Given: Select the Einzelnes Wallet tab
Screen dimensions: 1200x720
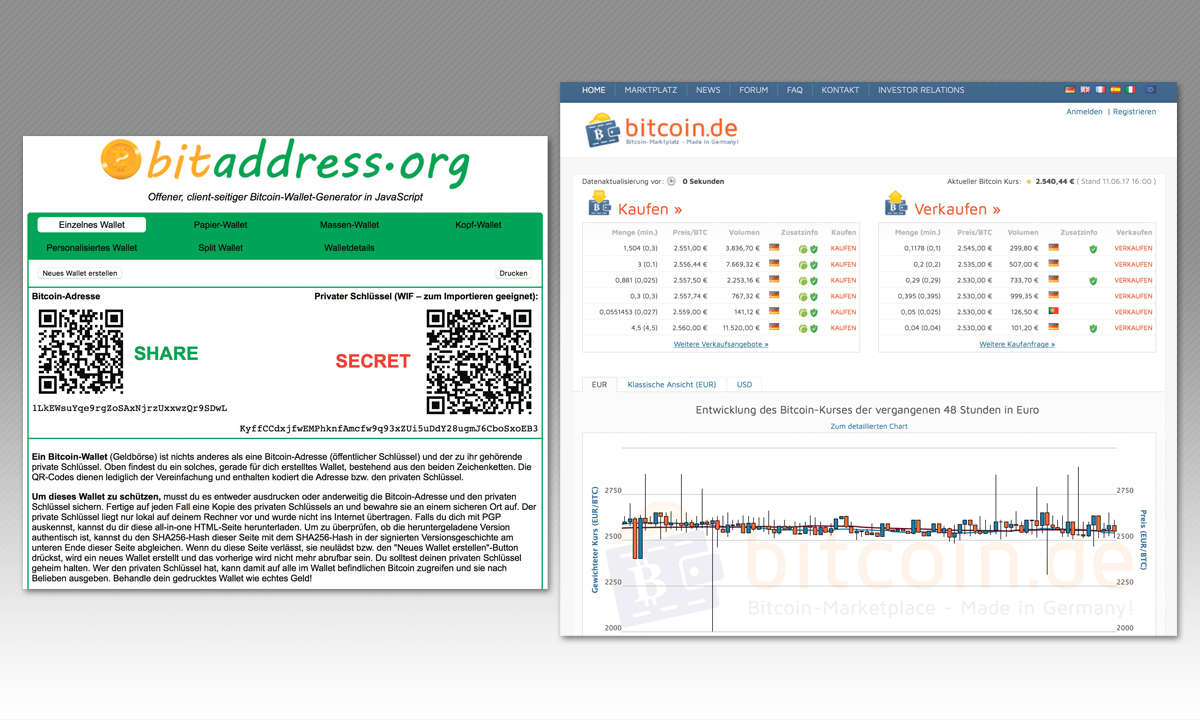Looking at the screenshot, I should [x=92, y=225].
